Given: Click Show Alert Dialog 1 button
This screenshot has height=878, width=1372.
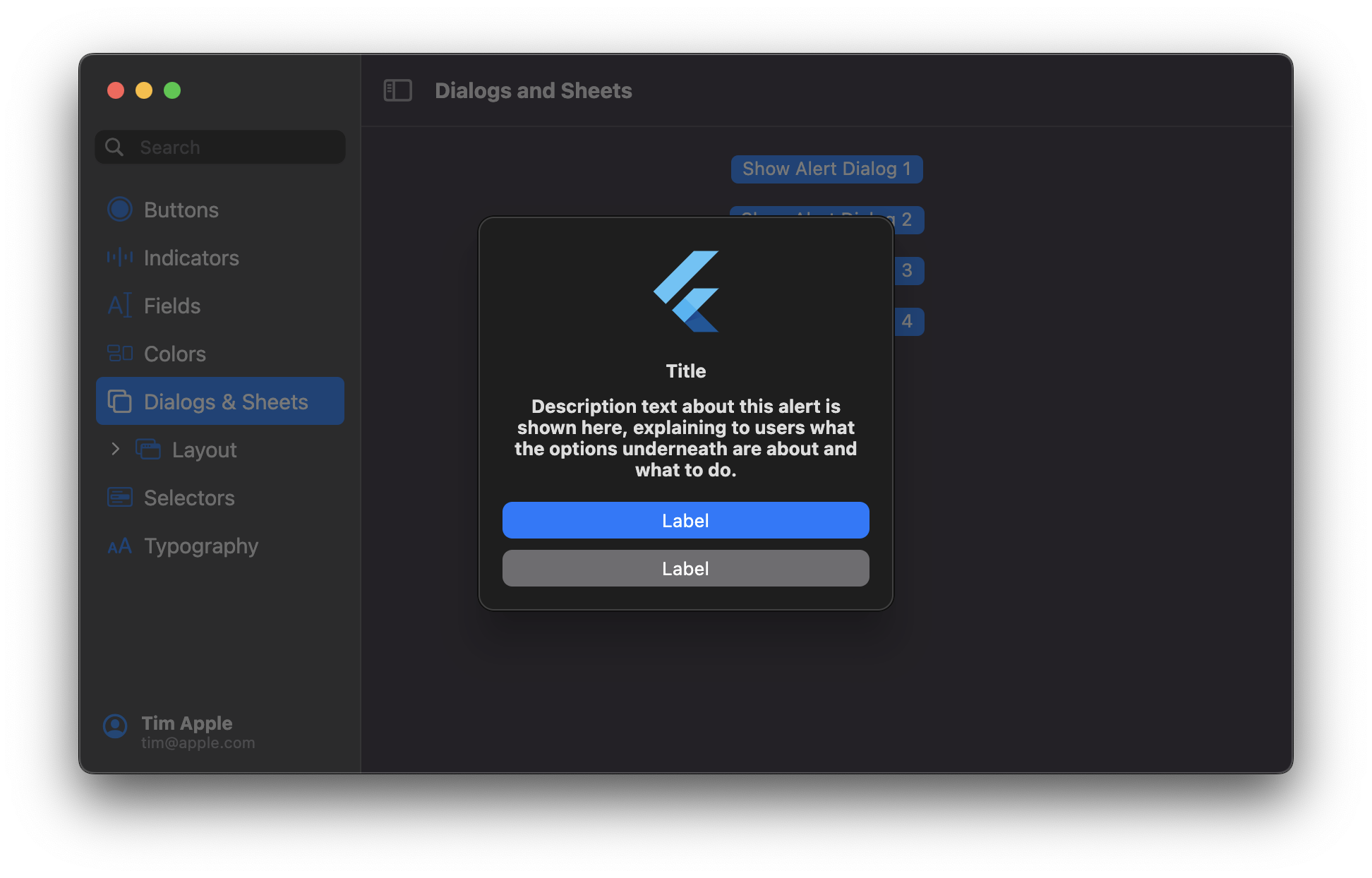Looking at the screenshot, I should point(826,169).
